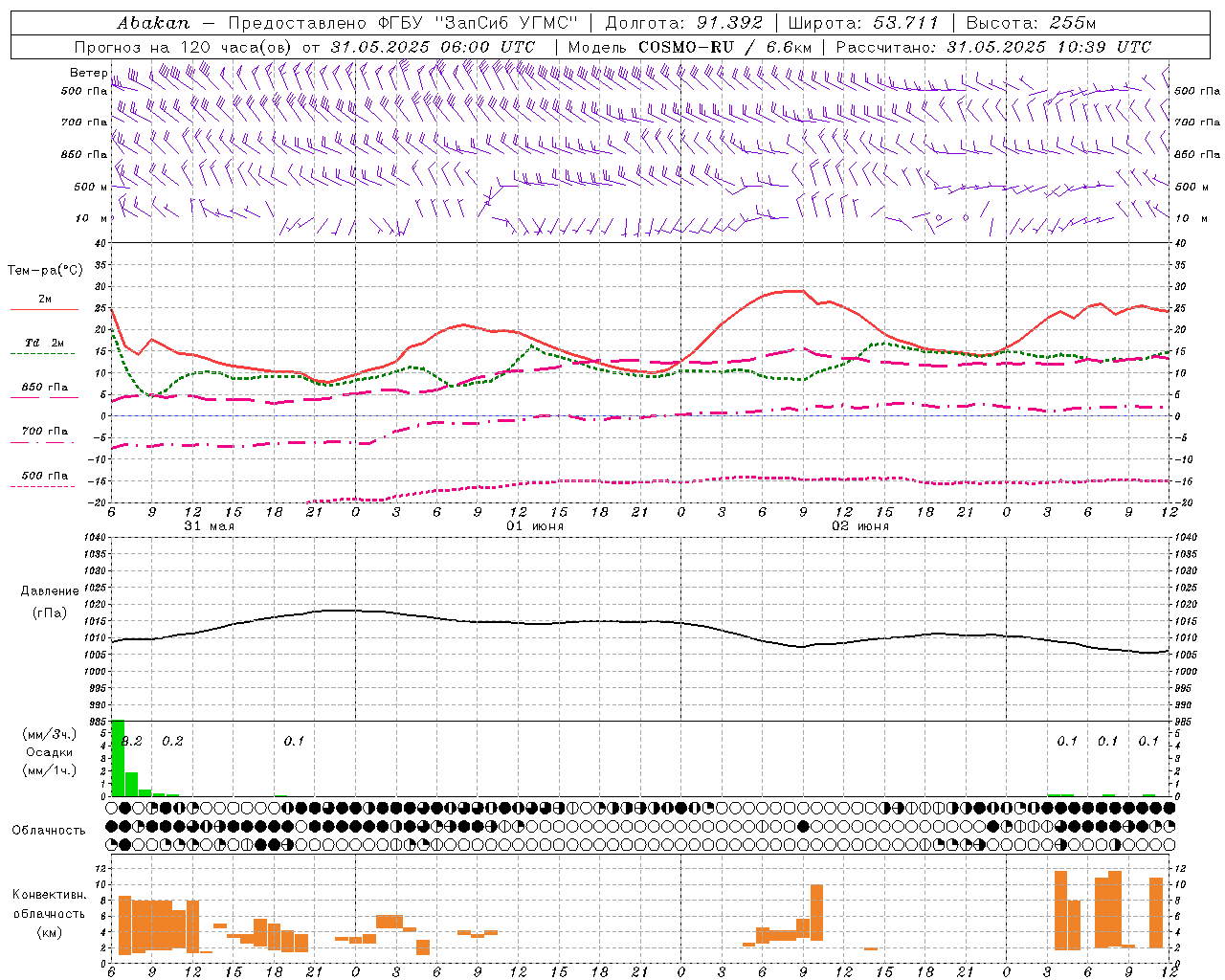
Task: Click the (мм/1ч.) precipitation unit label
Action: (49, 770)
